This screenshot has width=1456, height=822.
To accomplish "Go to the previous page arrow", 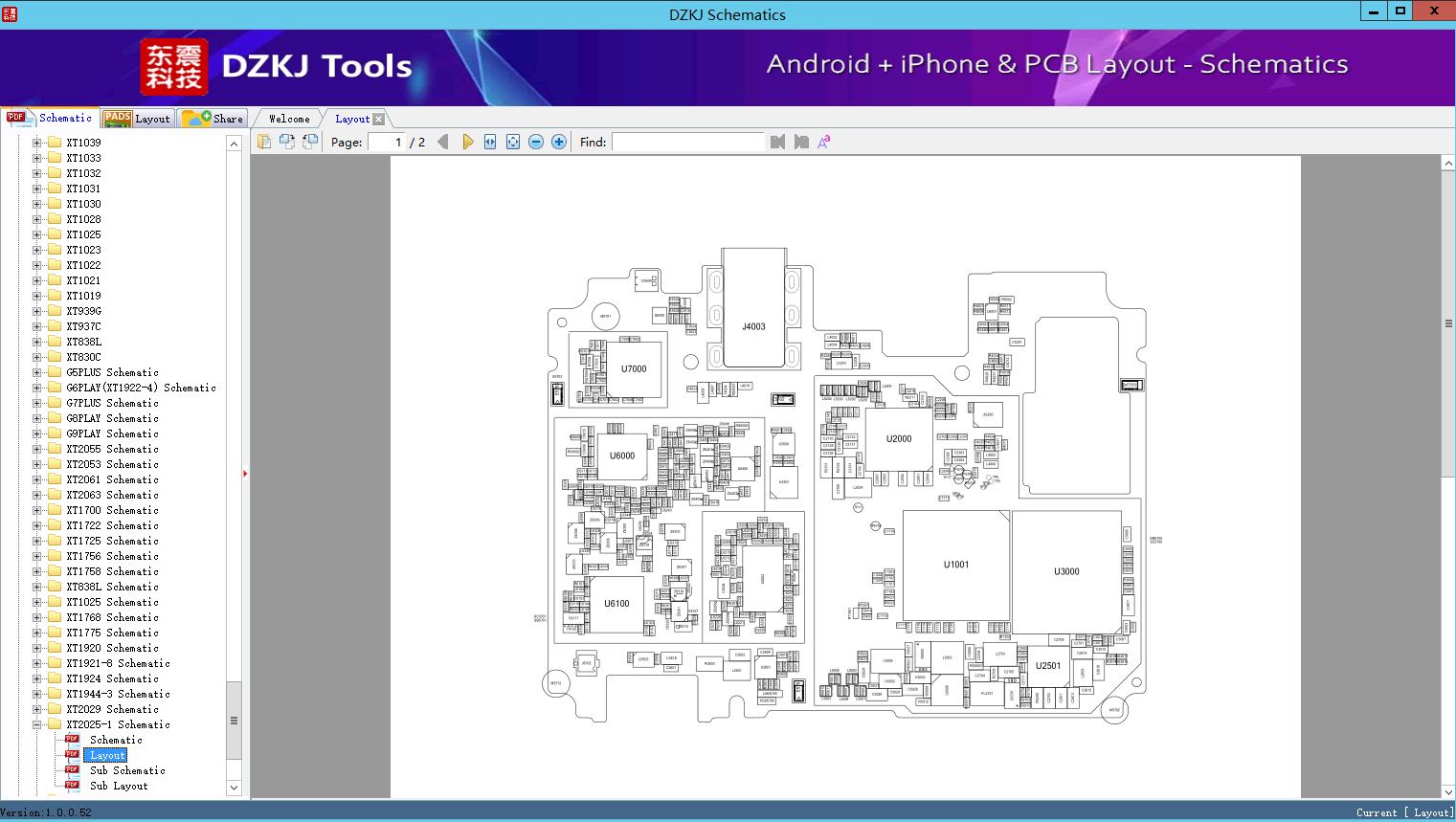I will pos(442,142).
